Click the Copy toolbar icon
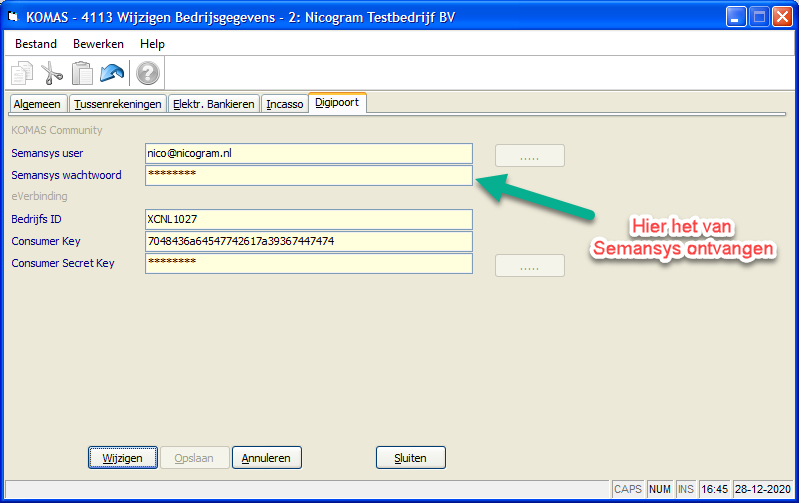This screenshot has height=503, width=799. [x=21, y=73]
